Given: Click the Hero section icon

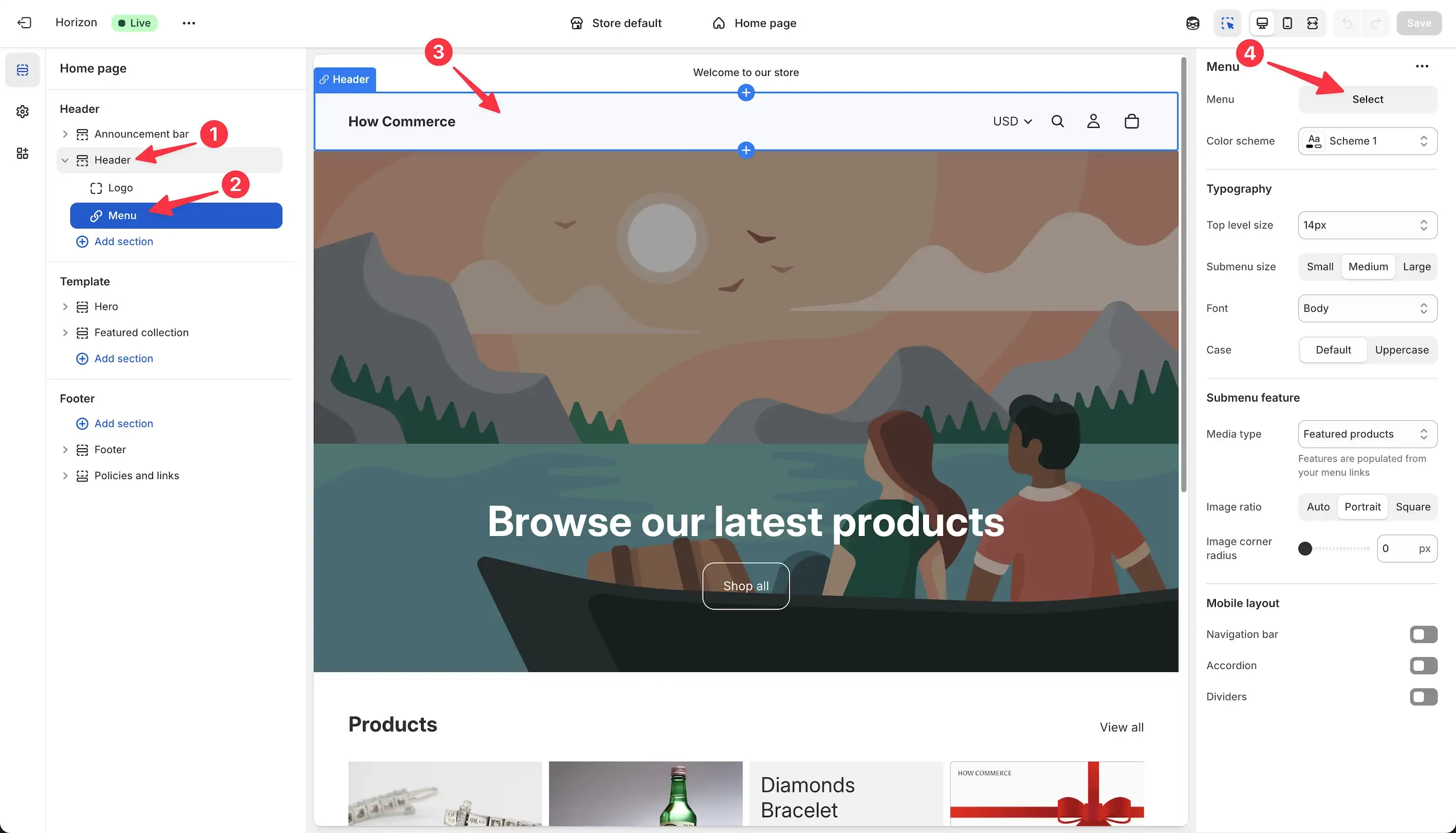Looking at the screenshot, I should click(82, 306).
